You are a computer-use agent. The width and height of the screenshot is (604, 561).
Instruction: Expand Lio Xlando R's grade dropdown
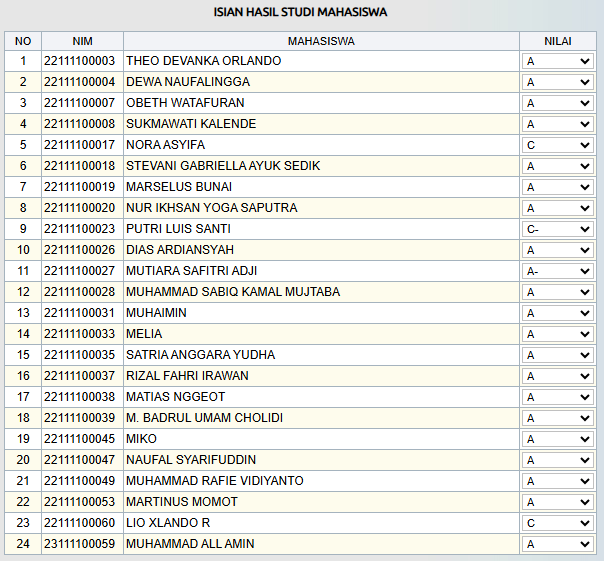(x=558, y=523)
